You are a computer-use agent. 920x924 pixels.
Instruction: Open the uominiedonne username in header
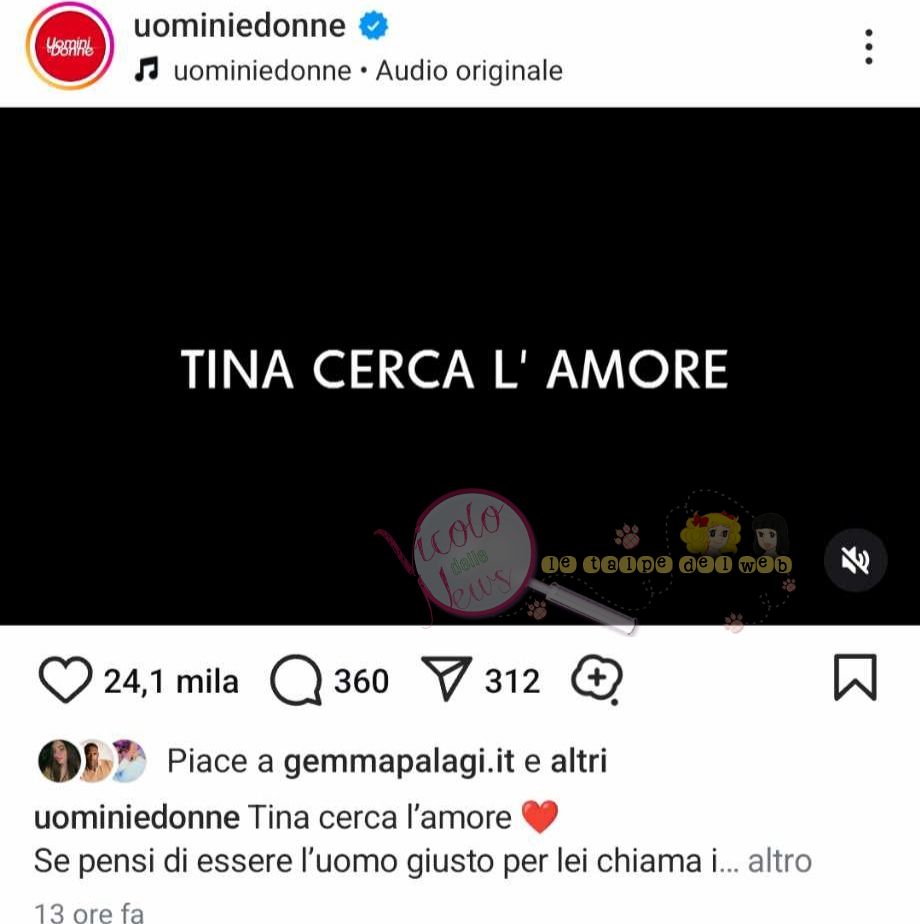click(x=239, y=26)
